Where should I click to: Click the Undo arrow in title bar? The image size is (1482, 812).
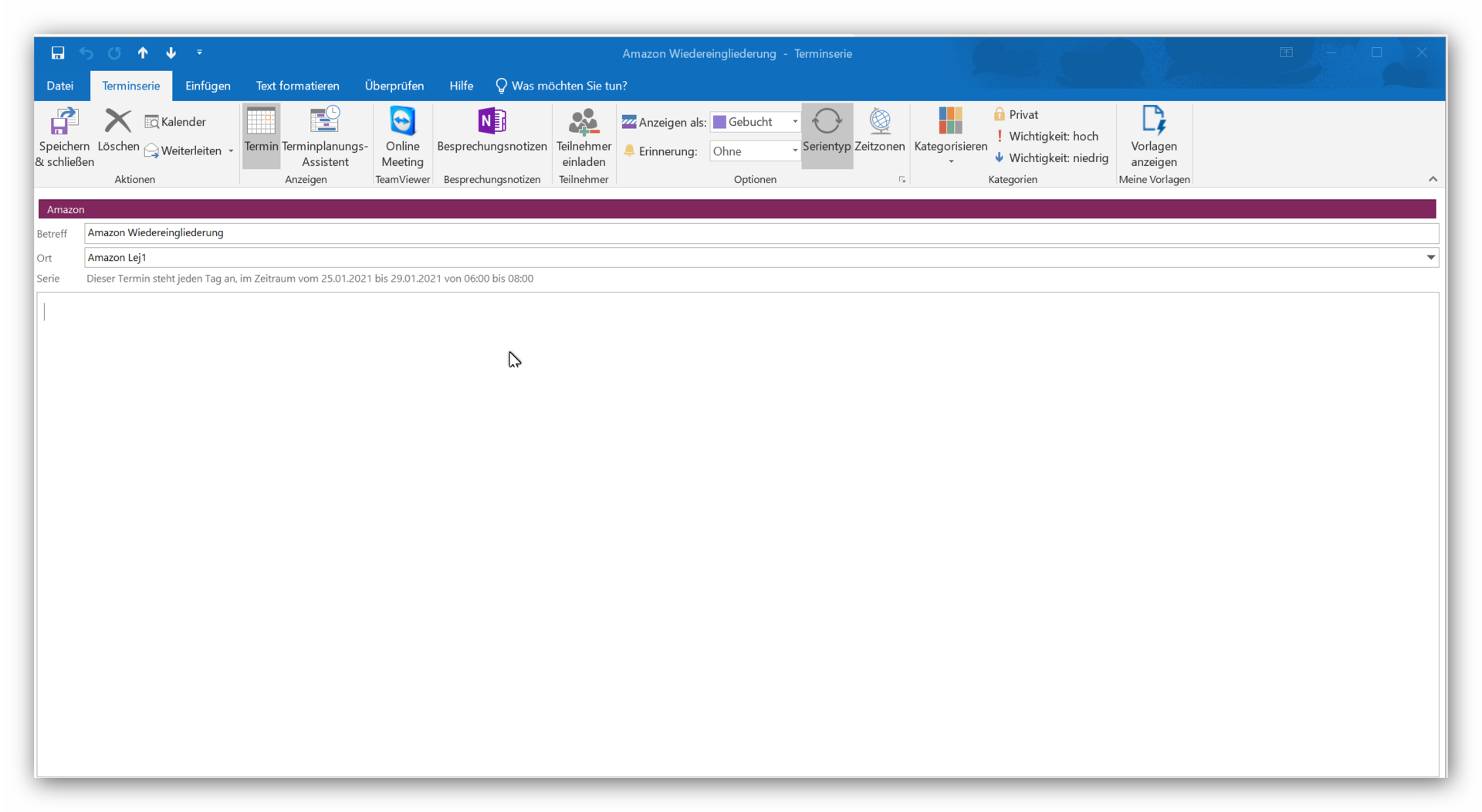coord(86,52)
